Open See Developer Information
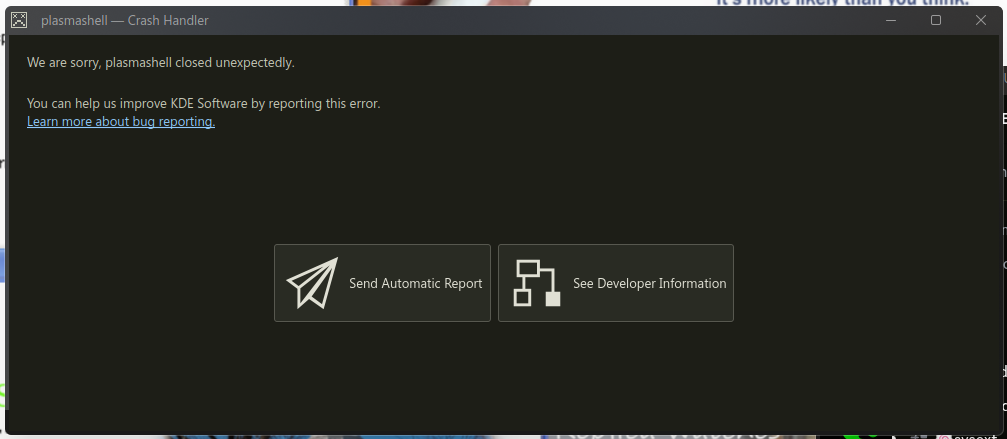 615,283
